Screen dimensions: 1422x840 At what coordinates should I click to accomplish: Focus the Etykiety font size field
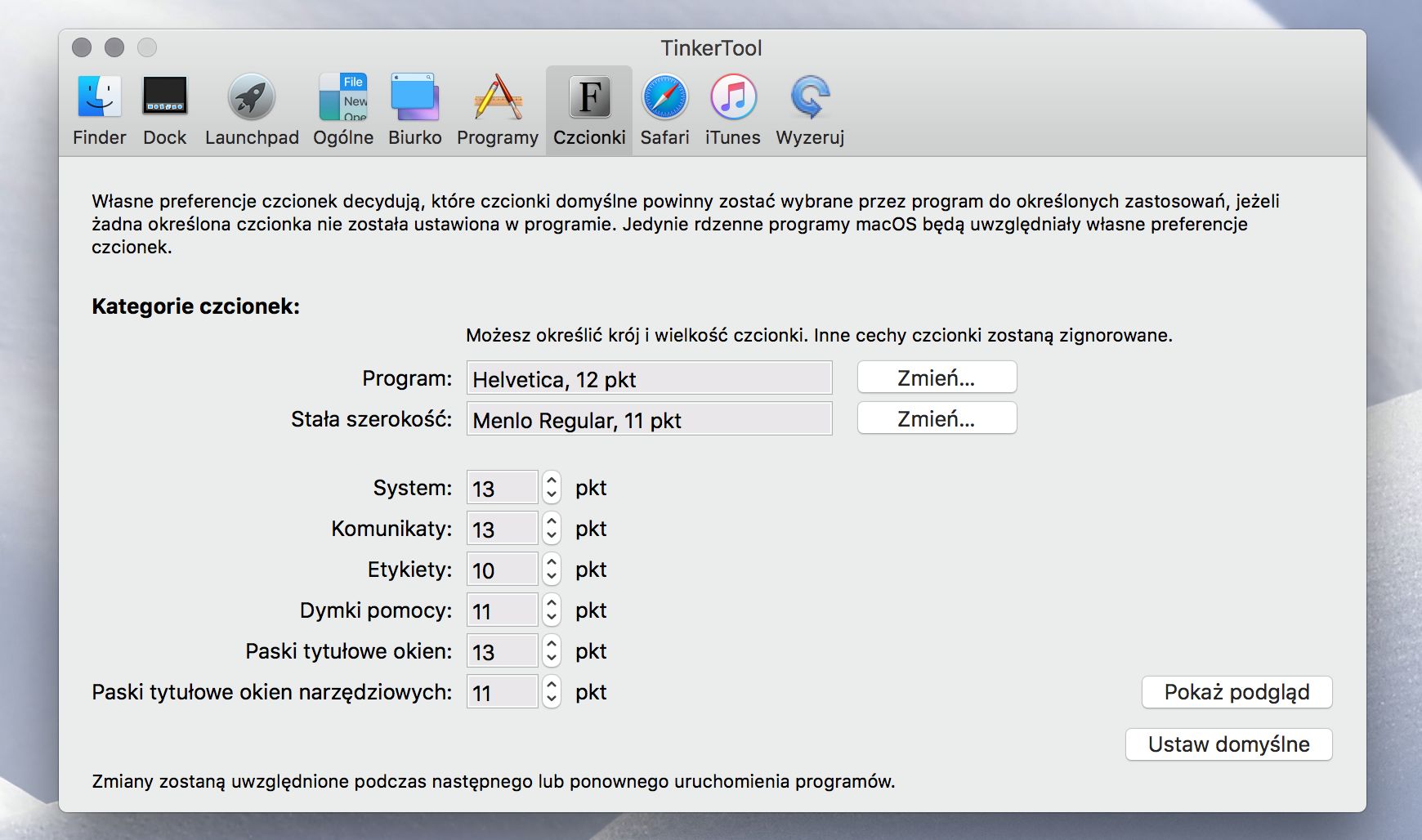pyautogui.click(x=502, y=570)
